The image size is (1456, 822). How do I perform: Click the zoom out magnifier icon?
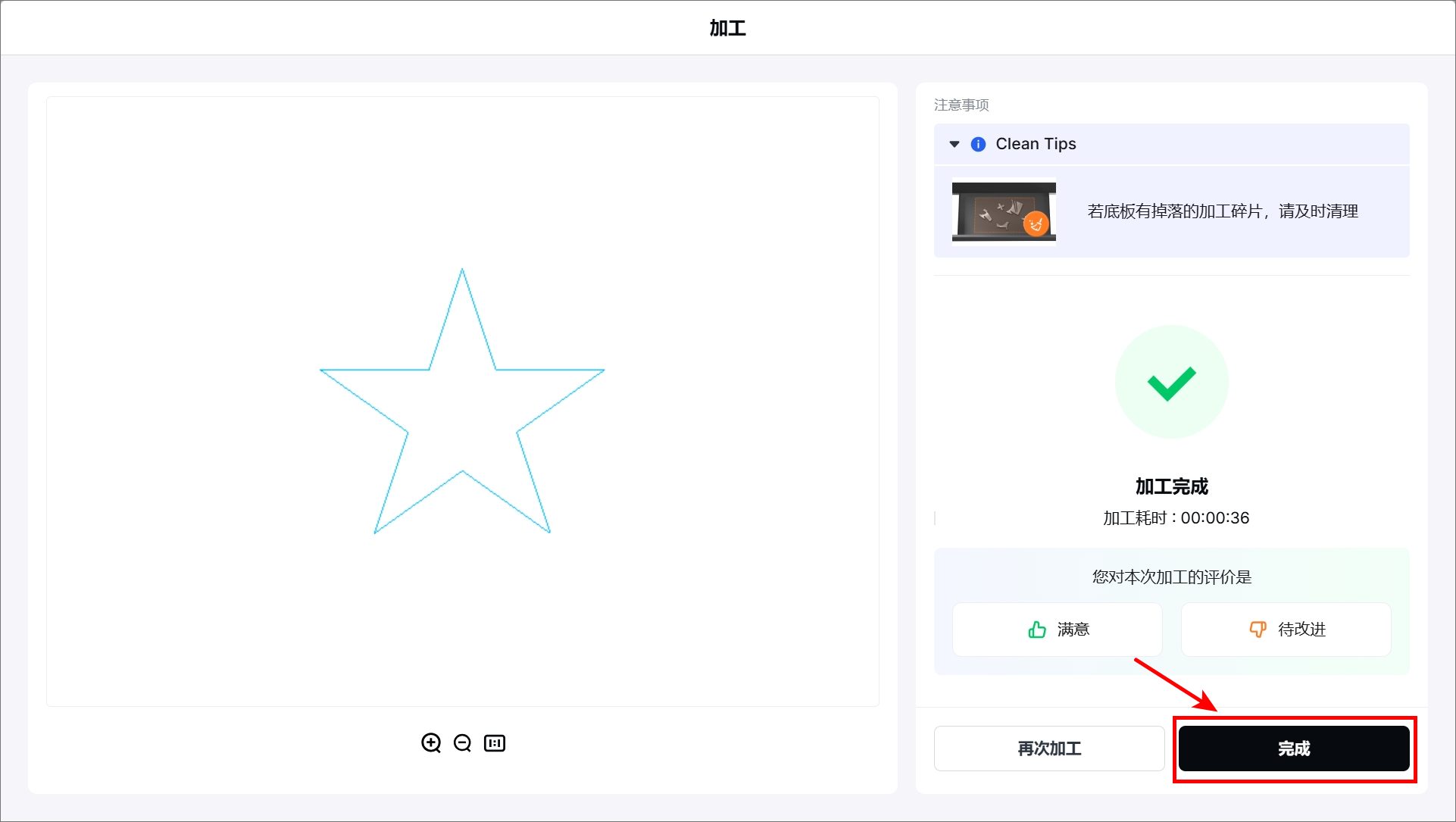coord(462,742)
